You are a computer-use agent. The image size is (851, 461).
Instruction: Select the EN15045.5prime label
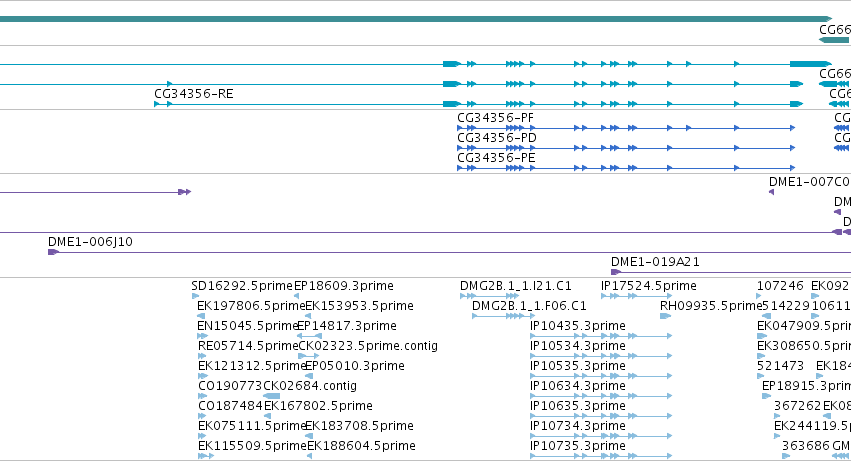pyautogui.click(x=247, y=326)
